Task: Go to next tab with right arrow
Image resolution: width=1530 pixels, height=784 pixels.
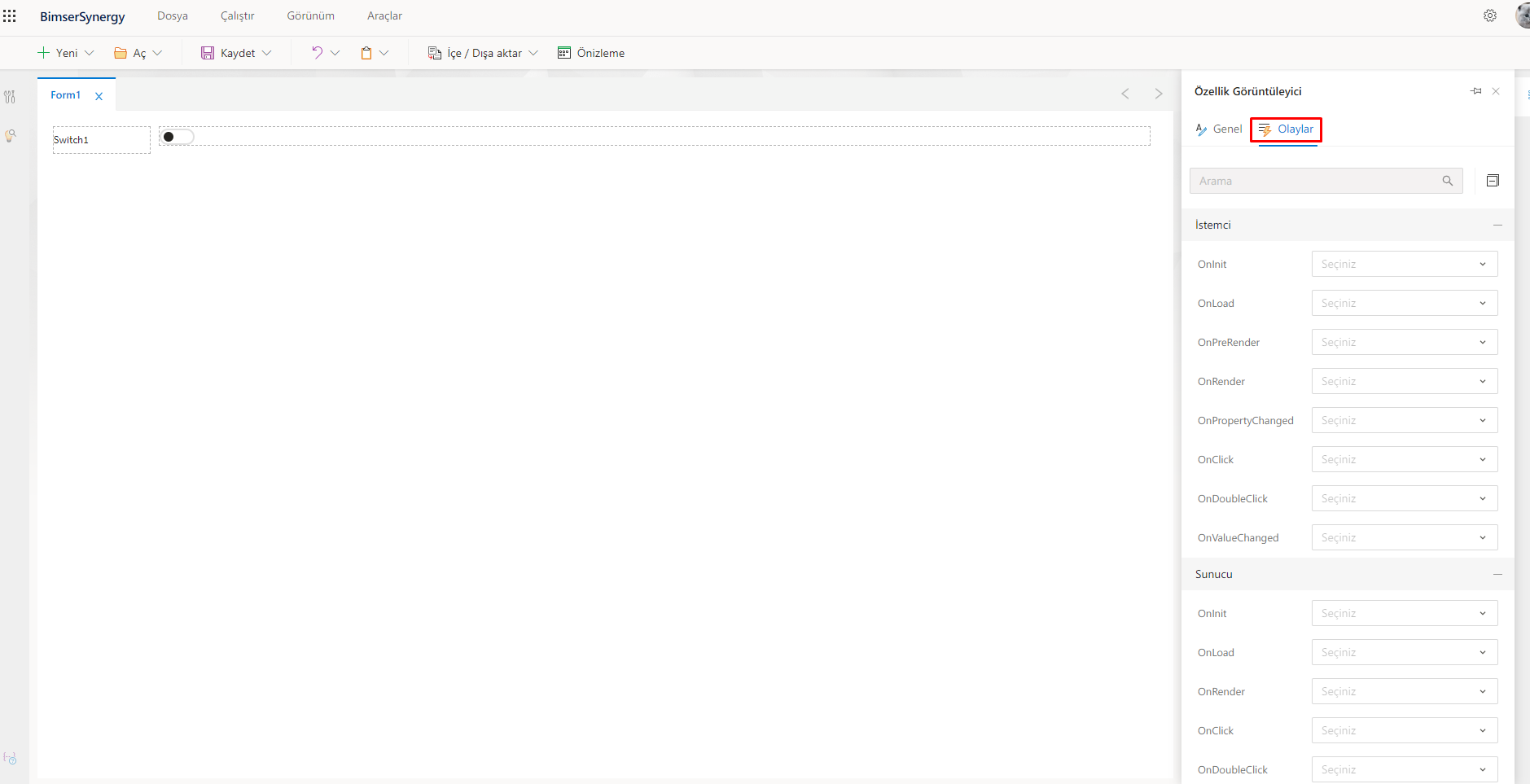Action: click(1159, 94)
